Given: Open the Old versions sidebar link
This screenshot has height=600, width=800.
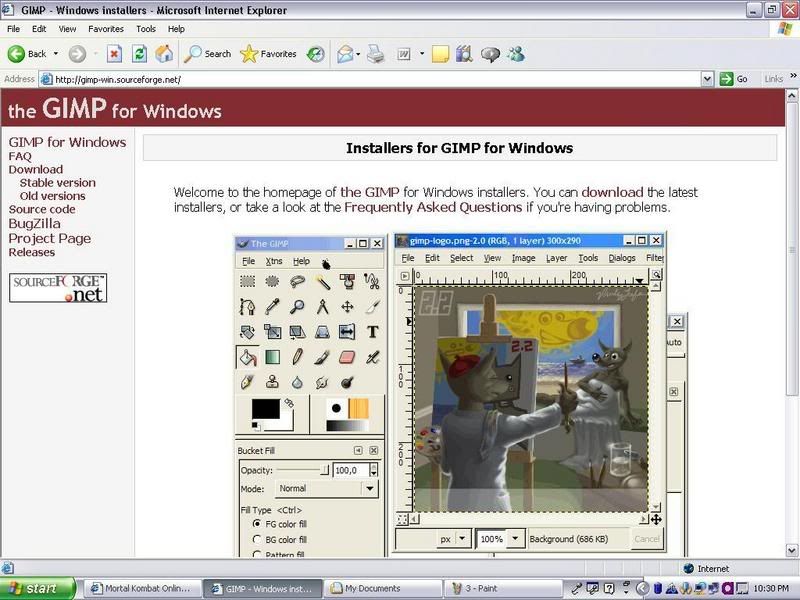Looking at the screenshot, I should (53, 196).
